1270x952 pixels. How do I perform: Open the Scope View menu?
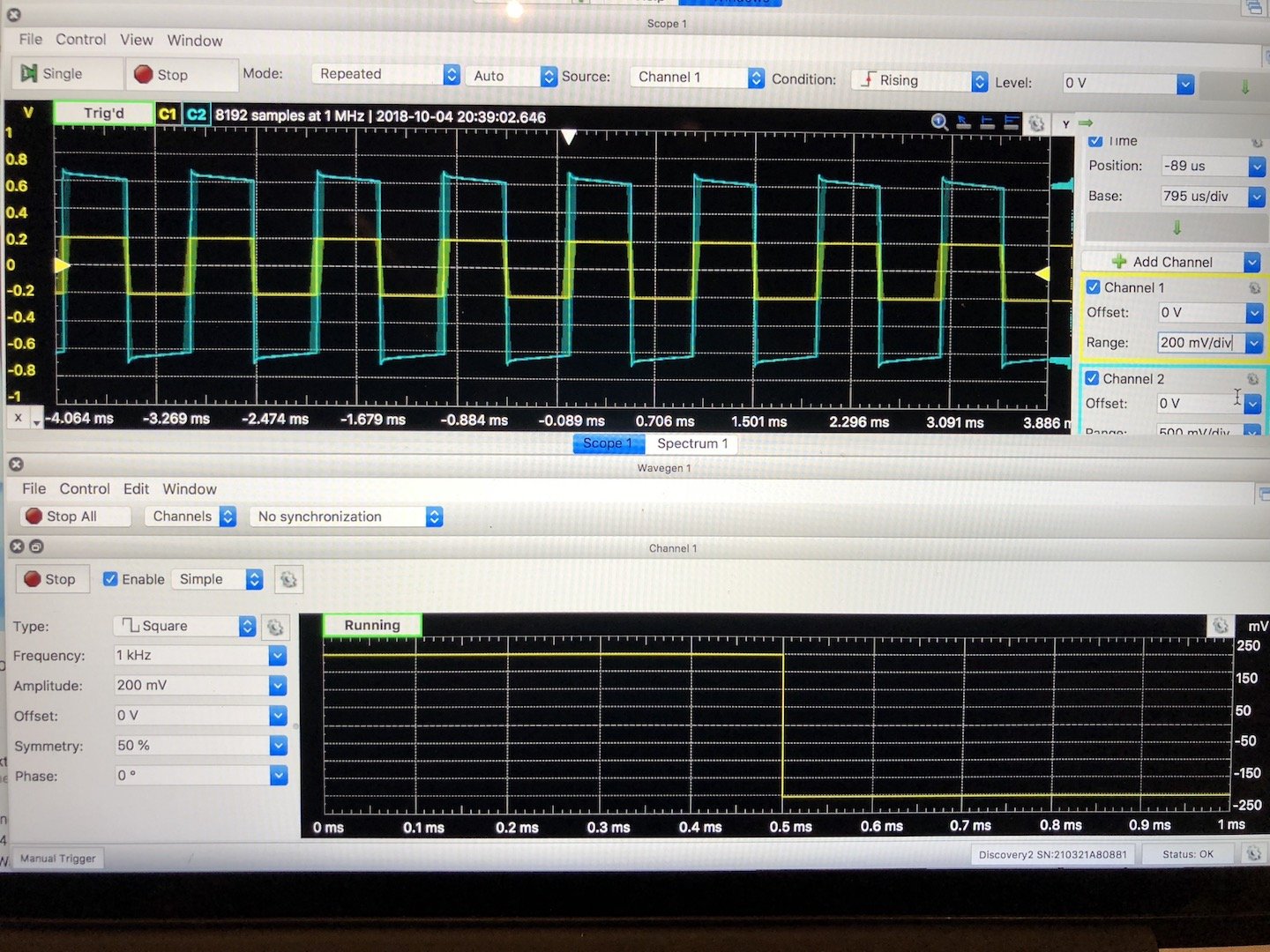pos(136,40)
